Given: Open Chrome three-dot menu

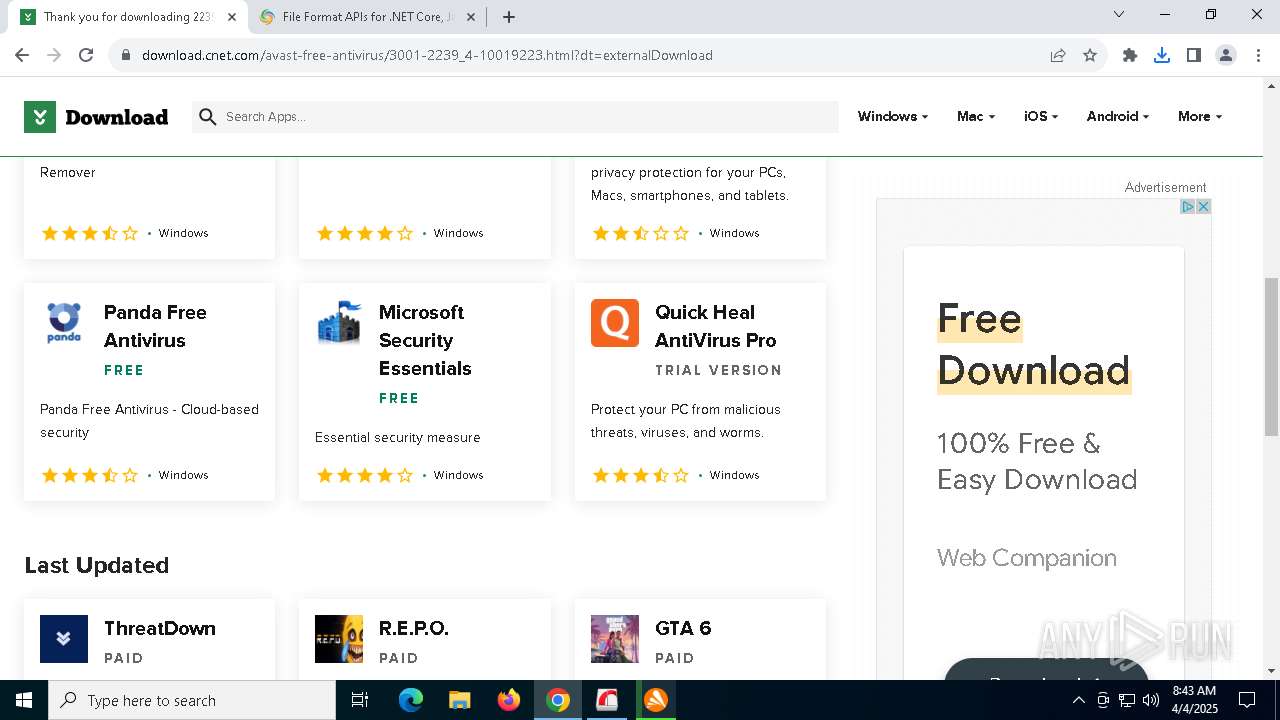Looking at the screenshot, I should click(x=1257, y=55).
